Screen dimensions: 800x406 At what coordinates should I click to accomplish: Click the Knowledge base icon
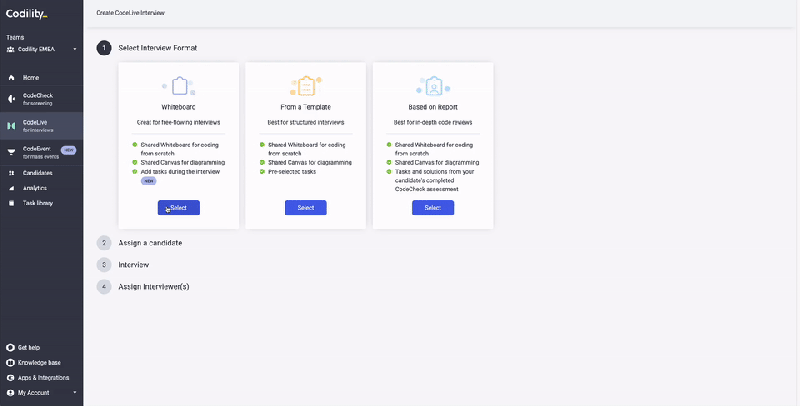(x=10, y=363)
